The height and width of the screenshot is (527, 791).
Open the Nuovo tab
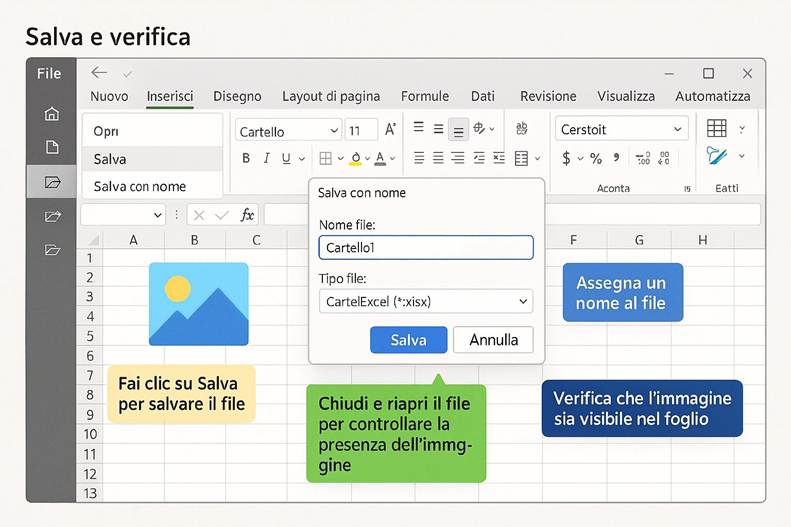click(109, 96)
